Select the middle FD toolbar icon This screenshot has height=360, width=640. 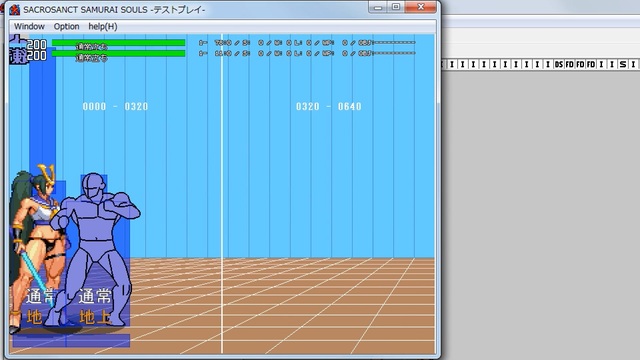[x=580, y=64]
